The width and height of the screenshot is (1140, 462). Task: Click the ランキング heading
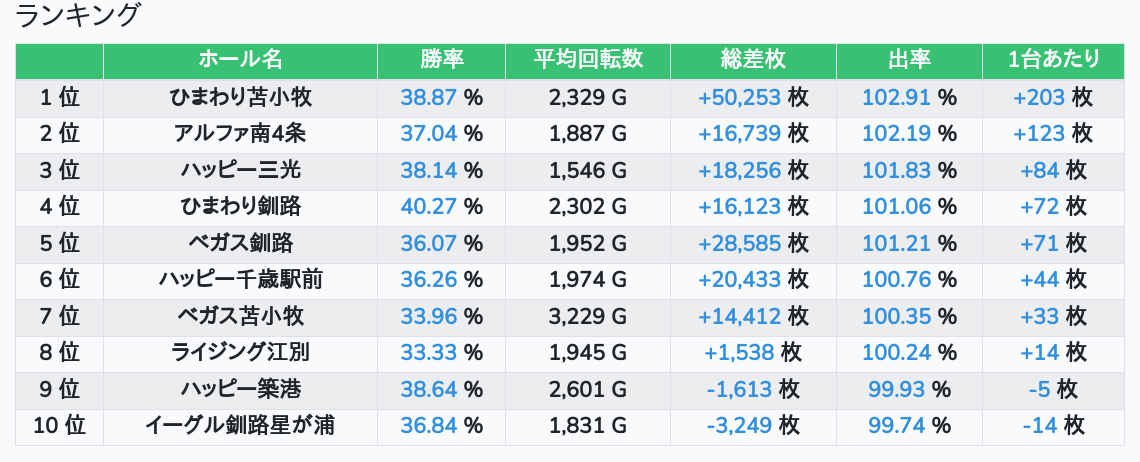[79, 16]
